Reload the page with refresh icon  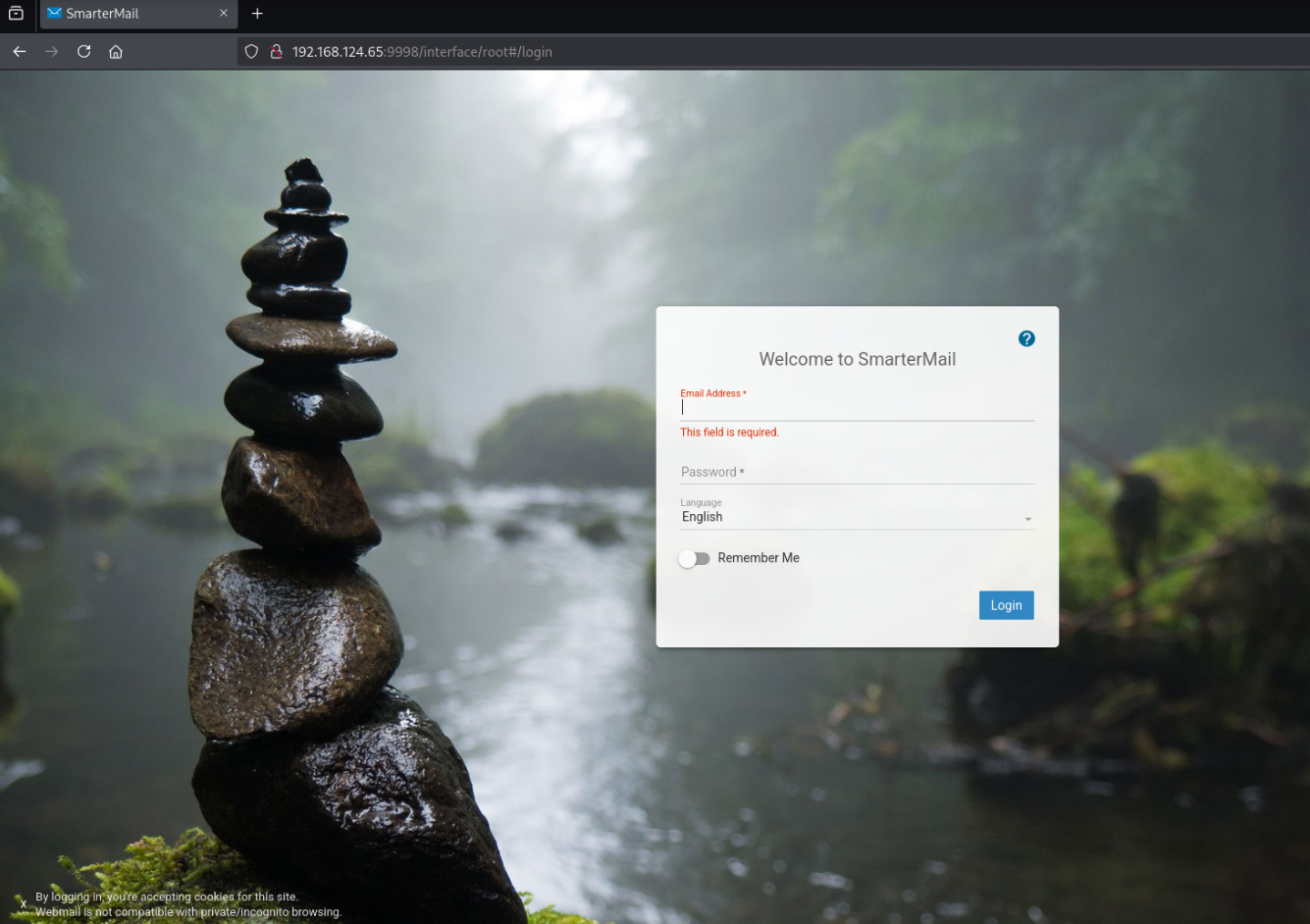(84, 52)
